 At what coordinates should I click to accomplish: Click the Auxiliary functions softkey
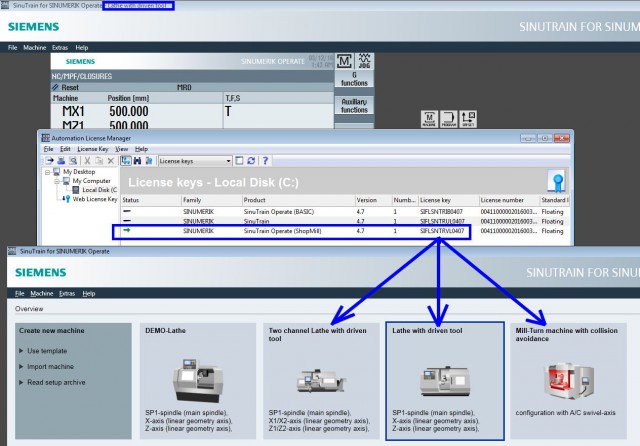354,106
